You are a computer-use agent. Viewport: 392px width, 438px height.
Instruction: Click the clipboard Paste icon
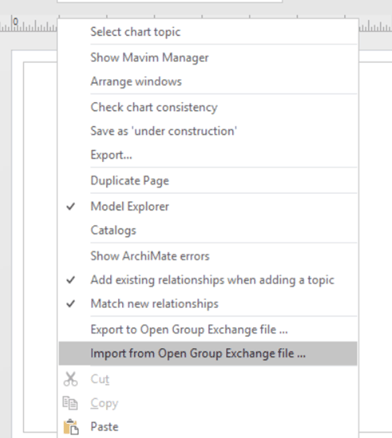click(71, 427)
